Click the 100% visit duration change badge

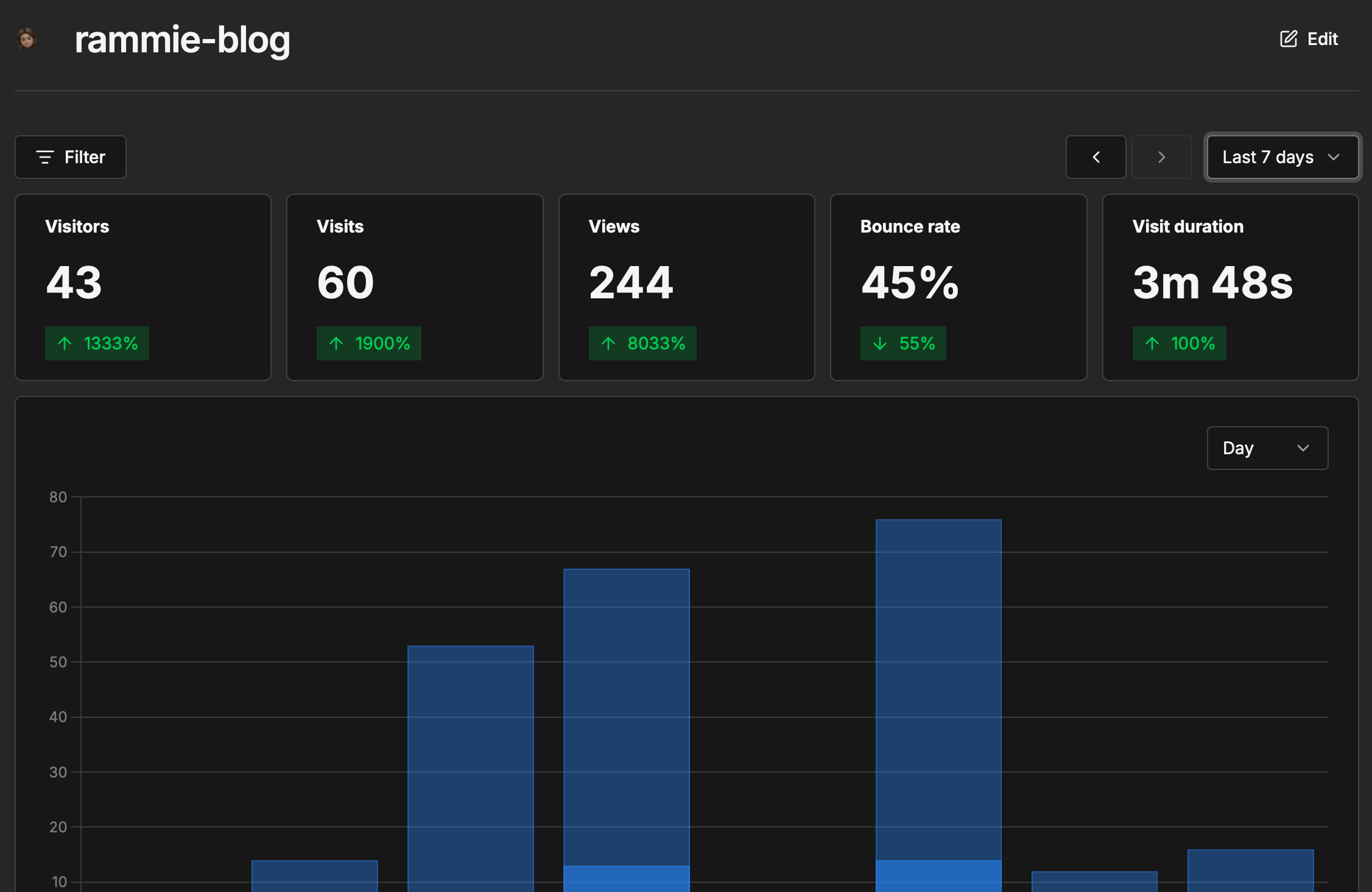tap(1179, 343)
